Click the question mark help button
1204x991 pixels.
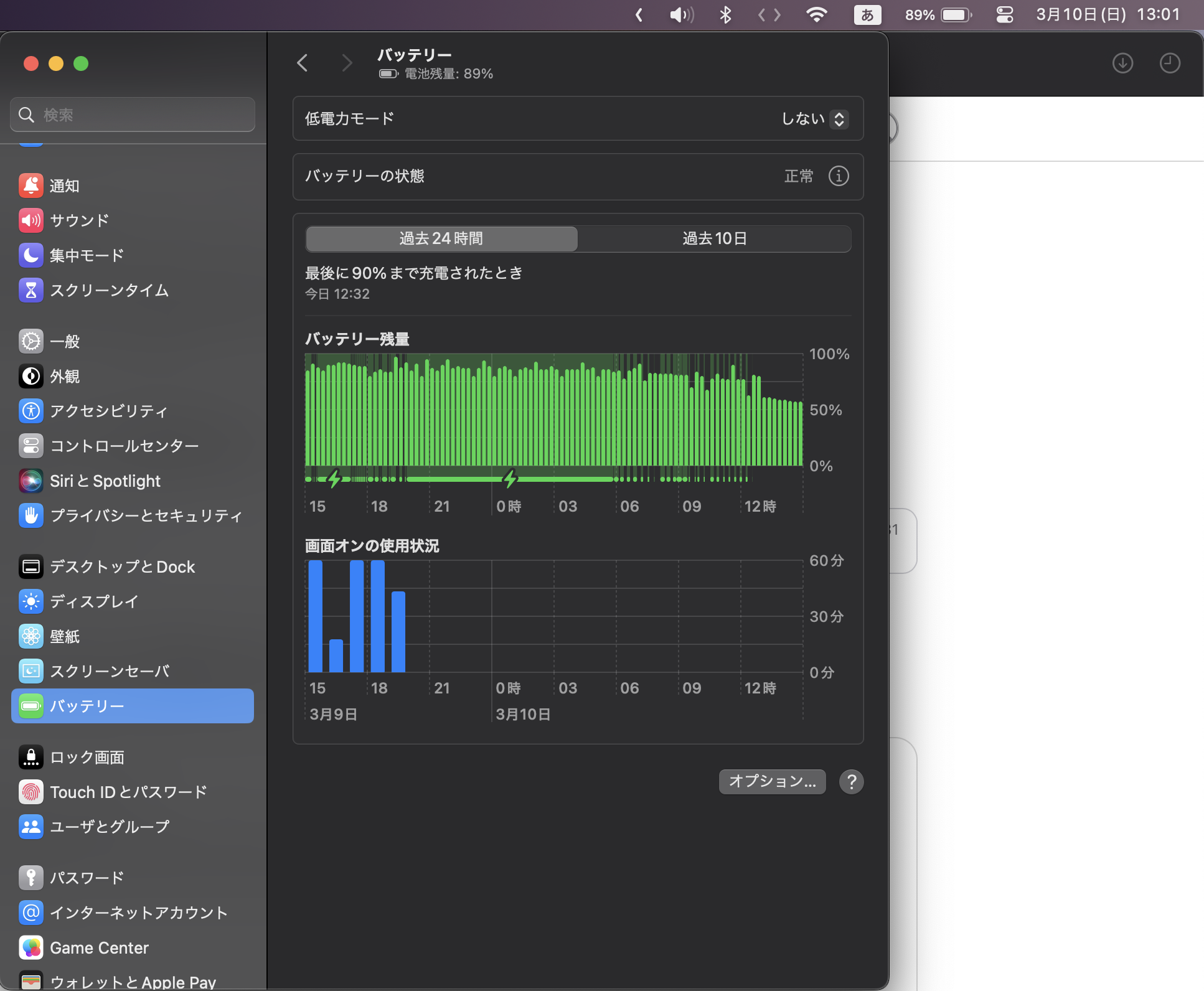pyautogui.click(x=851, y=781)
